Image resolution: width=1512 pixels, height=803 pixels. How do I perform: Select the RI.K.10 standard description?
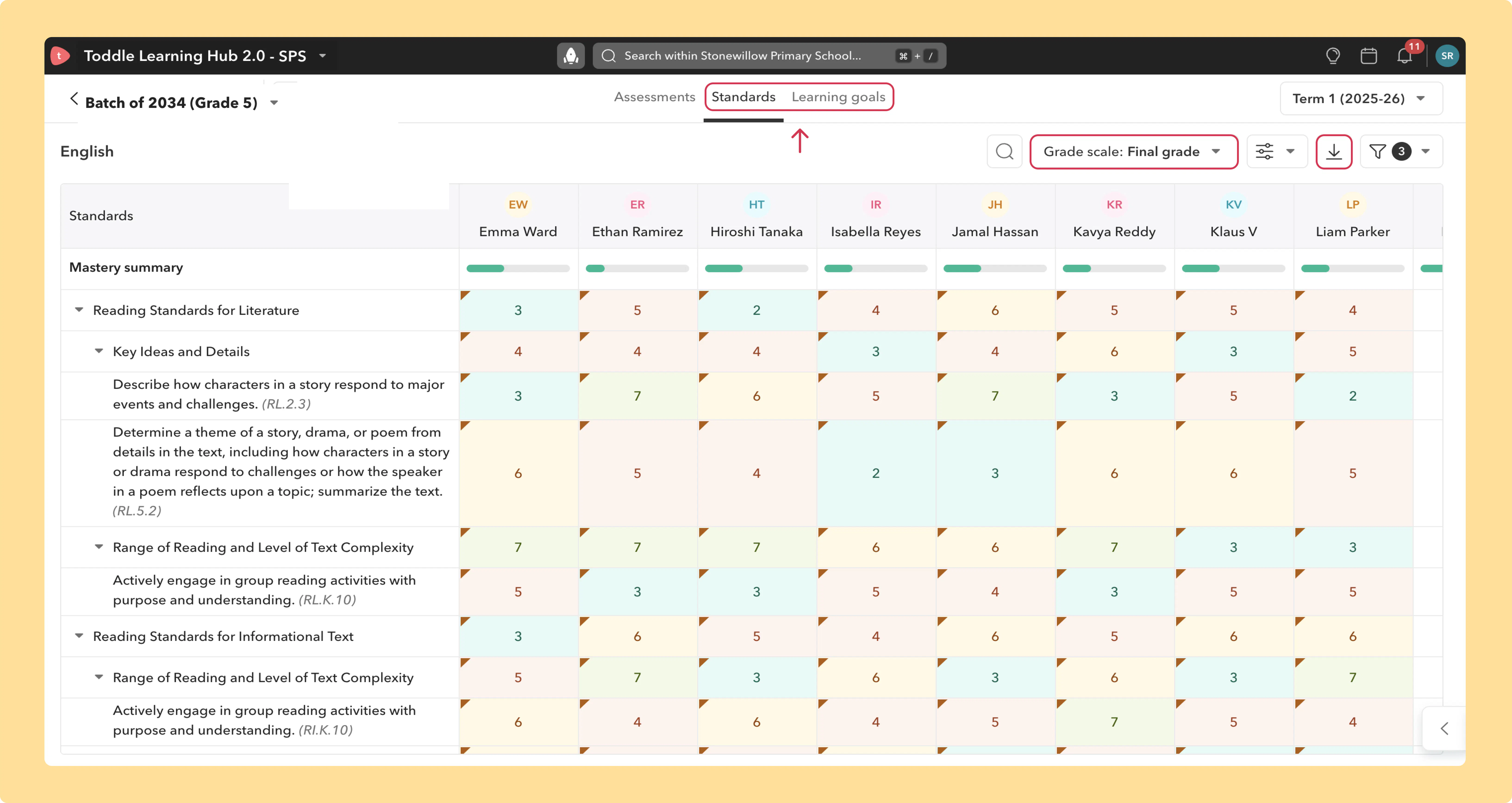(264, 720)
